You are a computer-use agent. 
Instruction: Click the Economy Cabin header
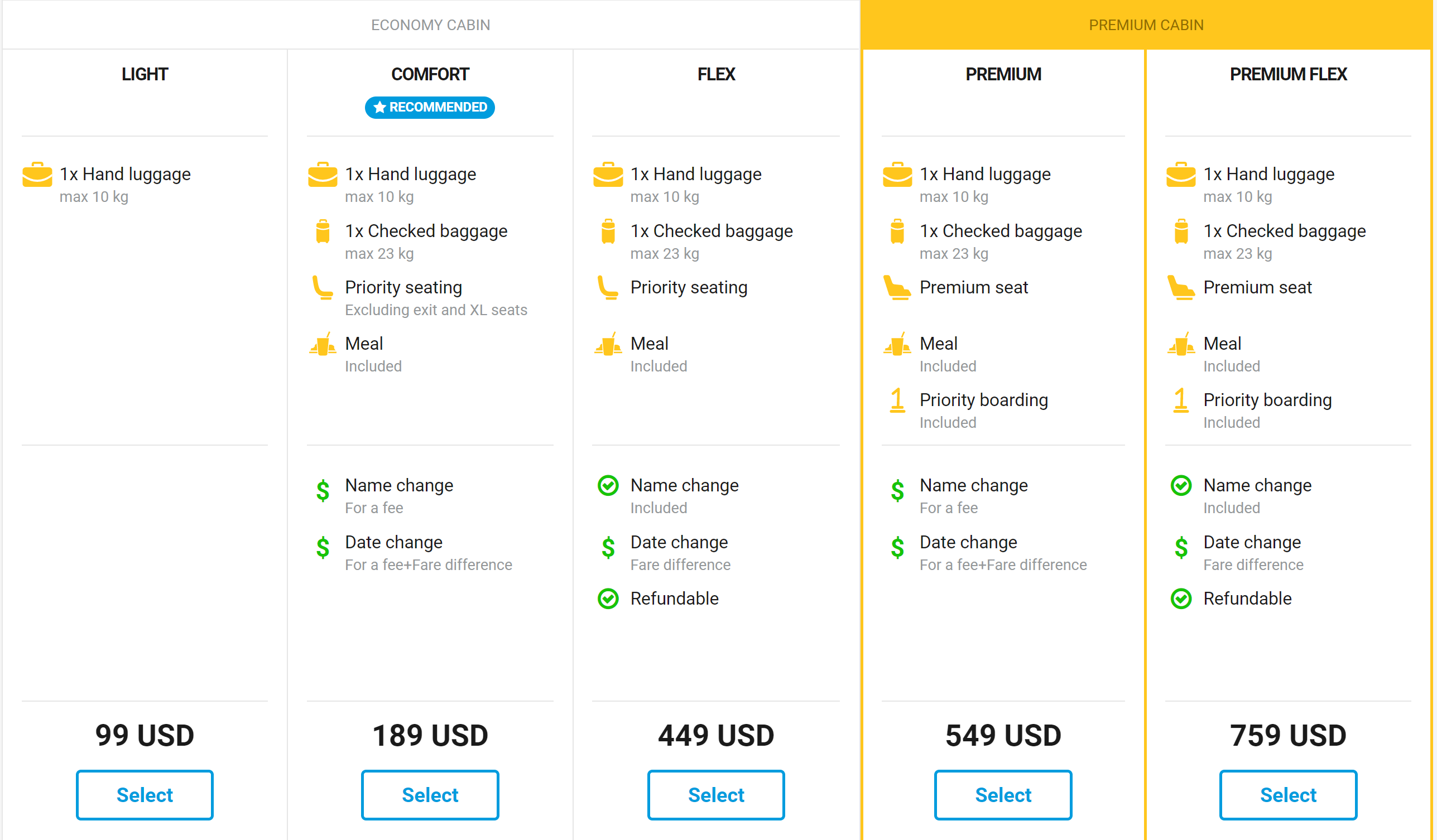[430, 25]
